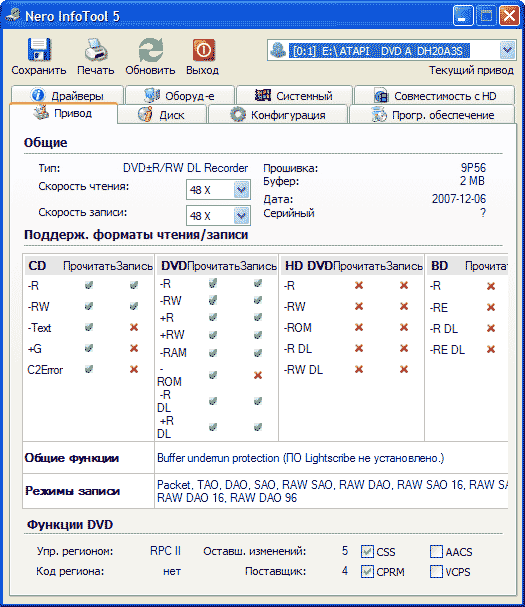Click the Привод tab drive icon
Screen dimensions: 525x607
tap(41, 113)
